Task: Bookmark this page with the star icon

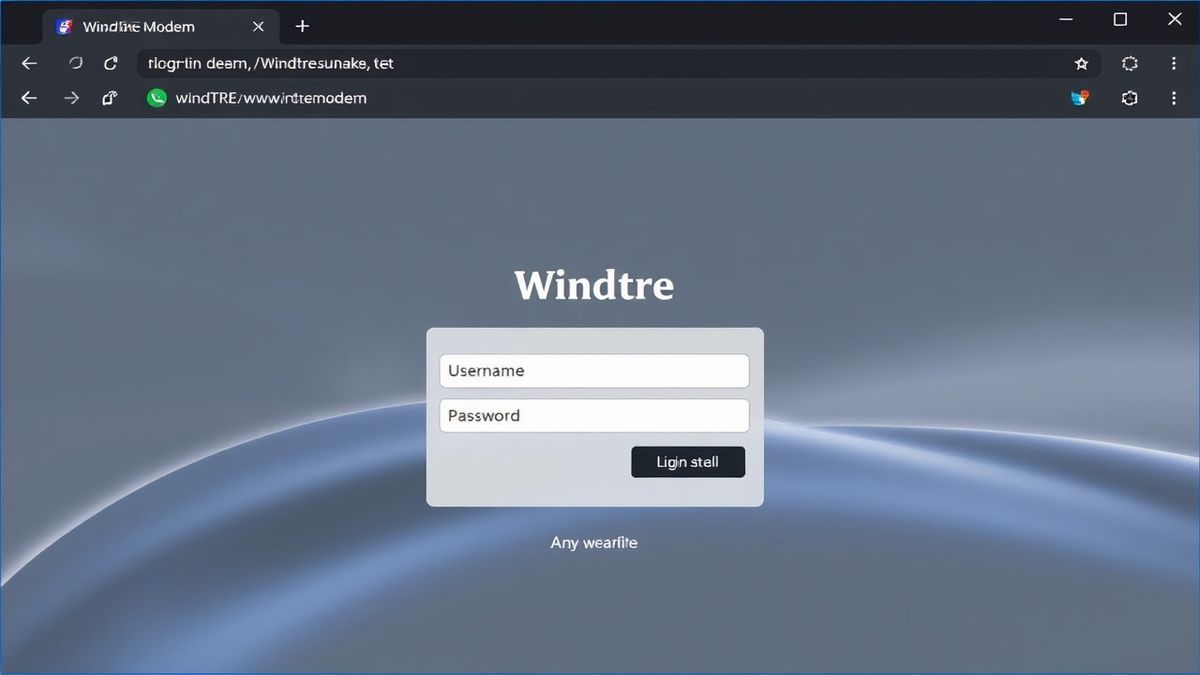Action: tap(1081, 63)
